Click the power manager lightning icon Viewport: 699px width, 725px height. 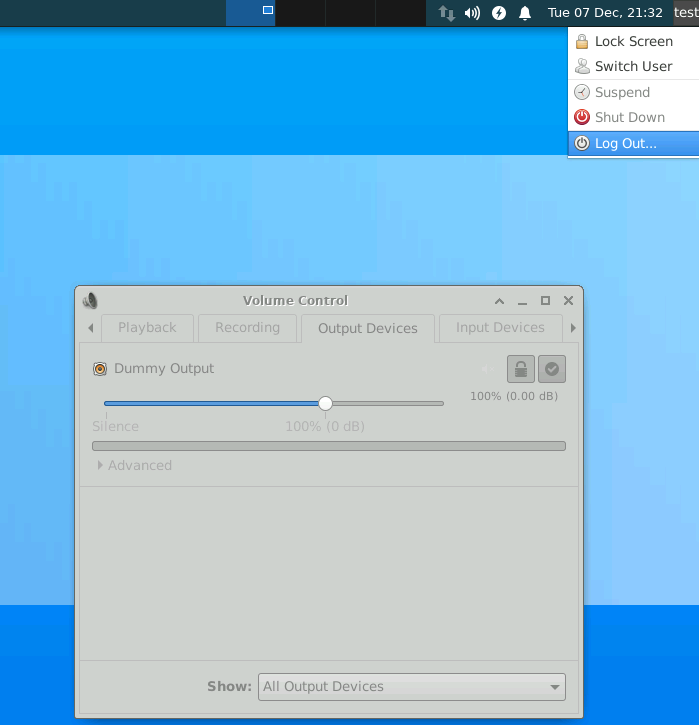coord(499,13)
